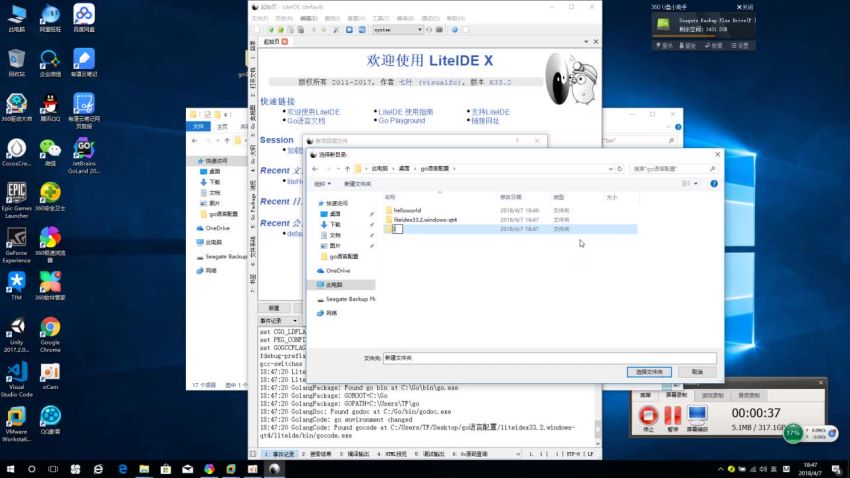Open Google Chrome desktop shortcut

50,334
